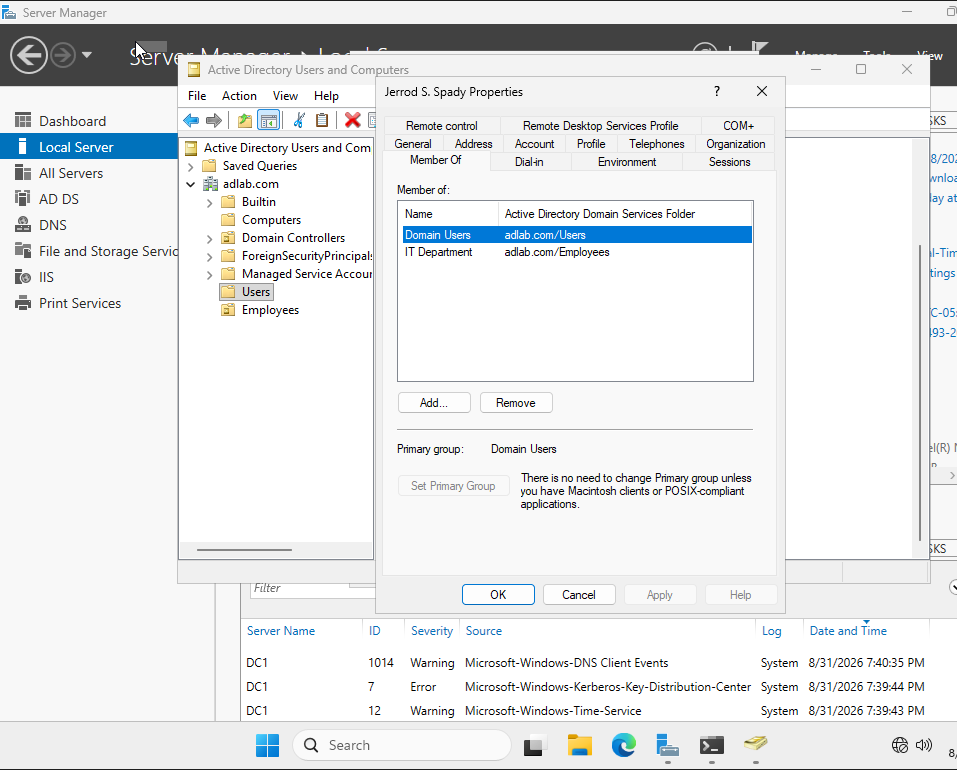Expand the Domain Controllers node
This screenshot has width=957, height=770.
click(x=209, y=239)
